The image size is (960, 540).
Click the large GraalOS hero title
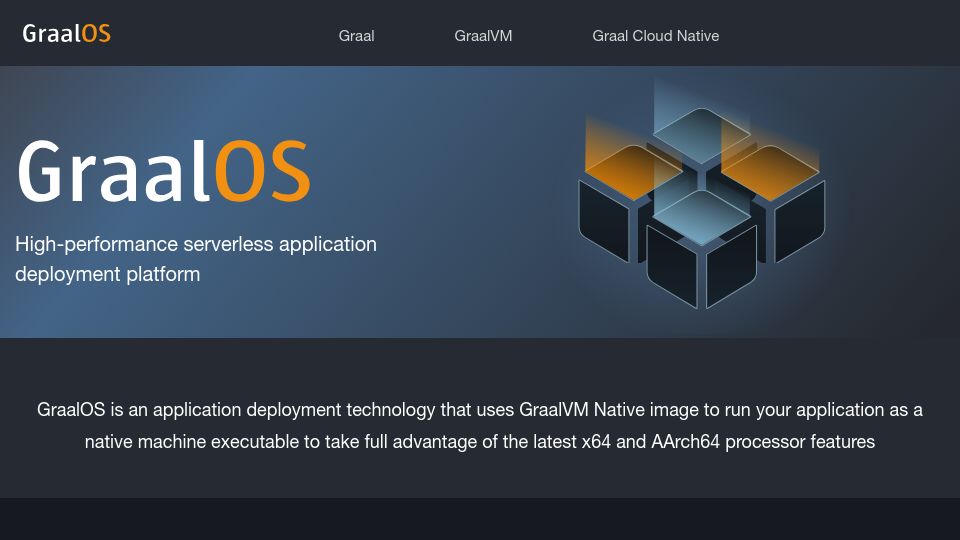[x=164, y=171]
